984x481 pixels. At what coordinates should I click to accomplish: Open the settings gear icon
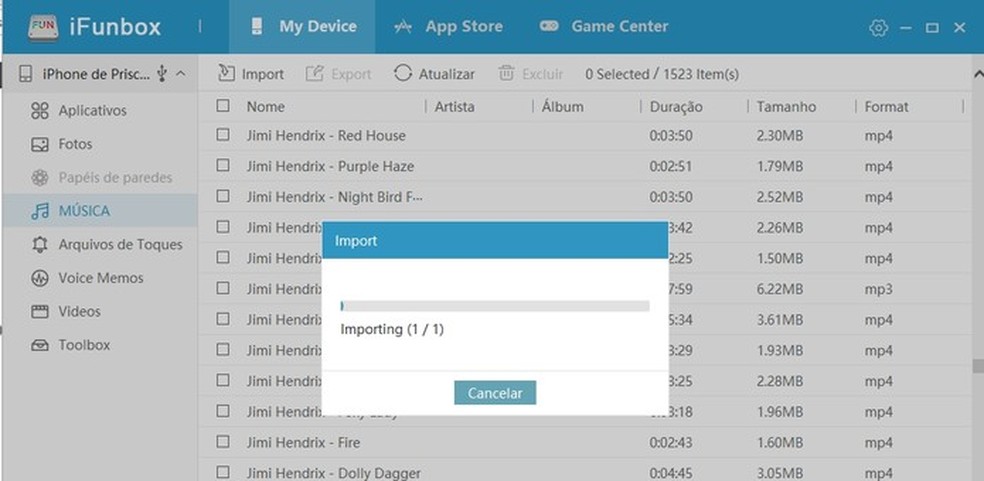878,28
